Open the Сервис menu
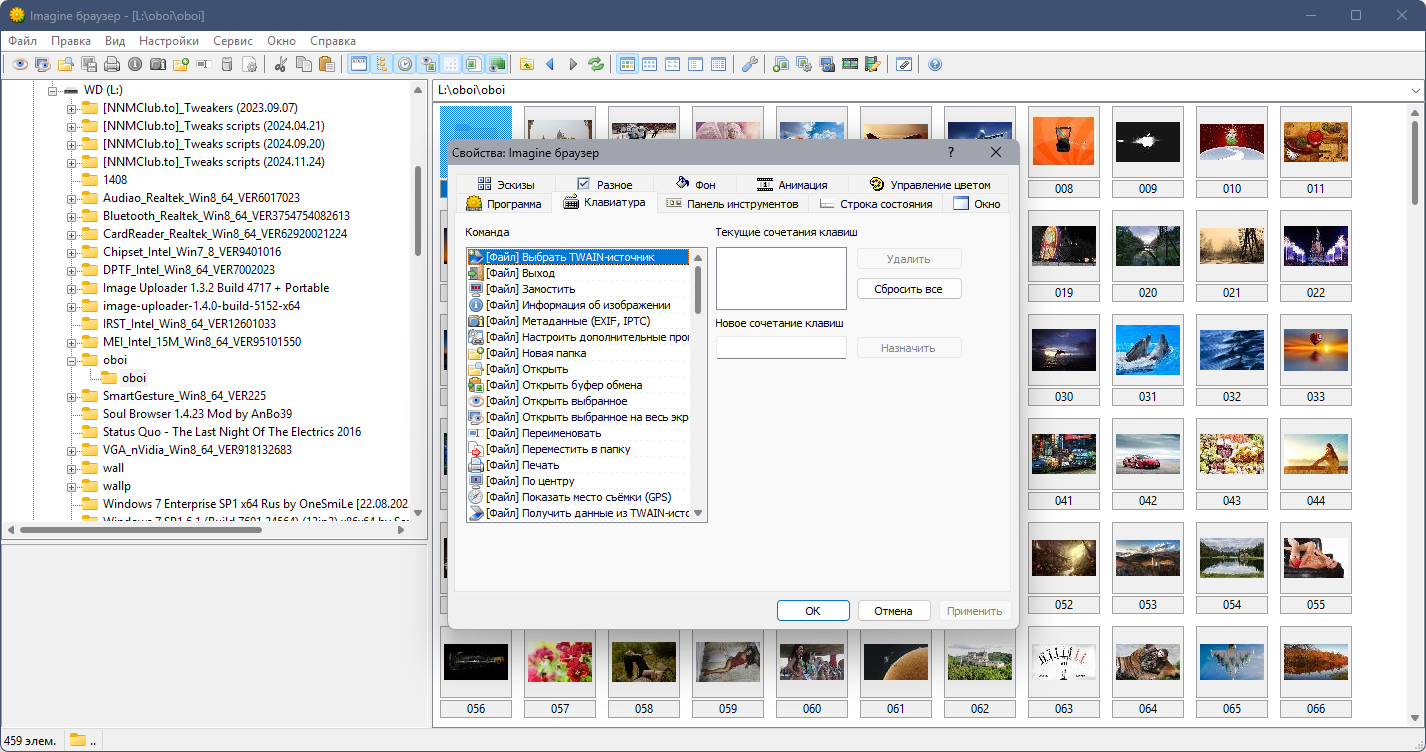This screenshot has height=752, width=1426. [x=233, y=41]
